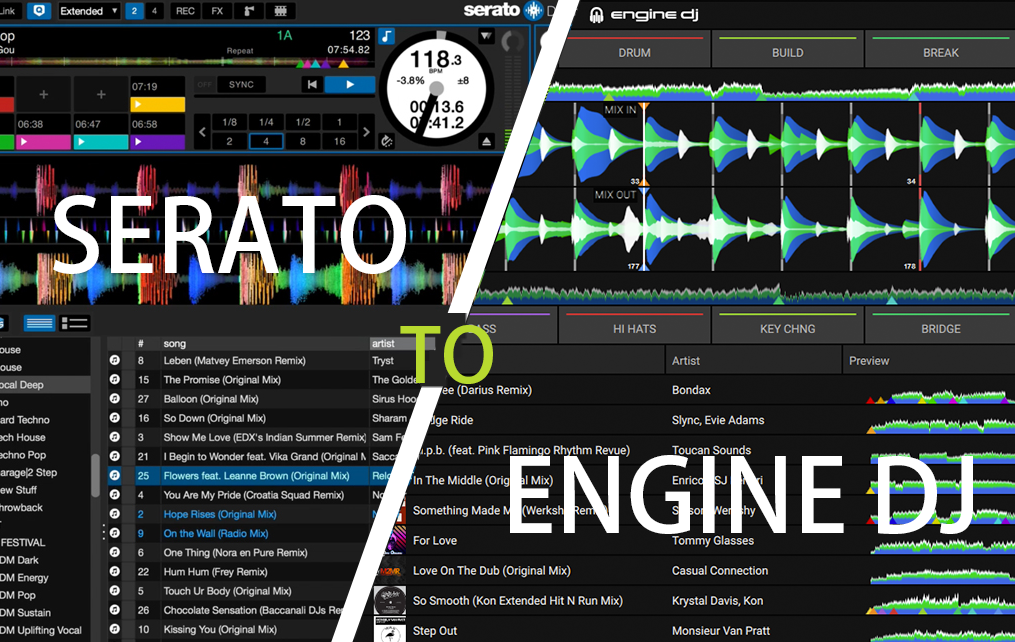Add a cue in the first empty + slot
This screenshot has width=1015, height=642.
point(43,94)
